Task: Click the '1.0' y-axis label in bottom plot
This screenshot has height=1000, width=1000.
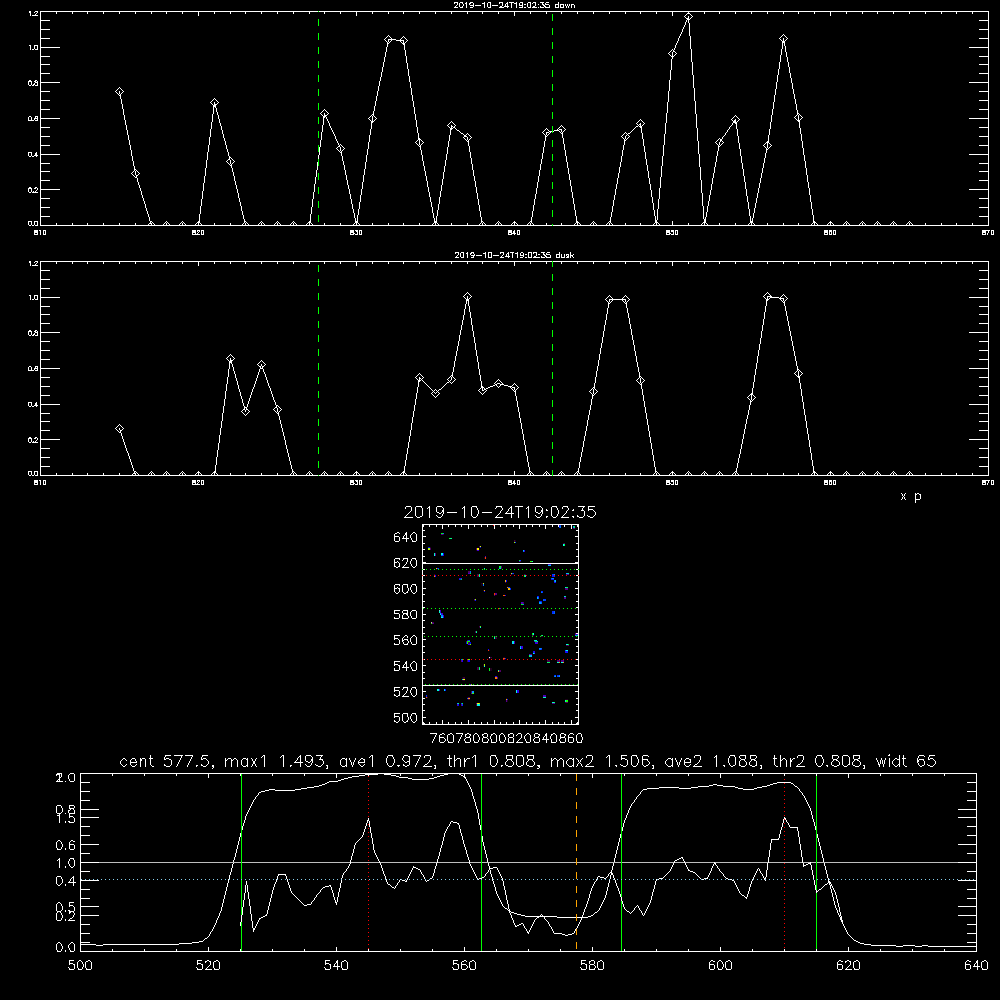Action: click(66, 863)
